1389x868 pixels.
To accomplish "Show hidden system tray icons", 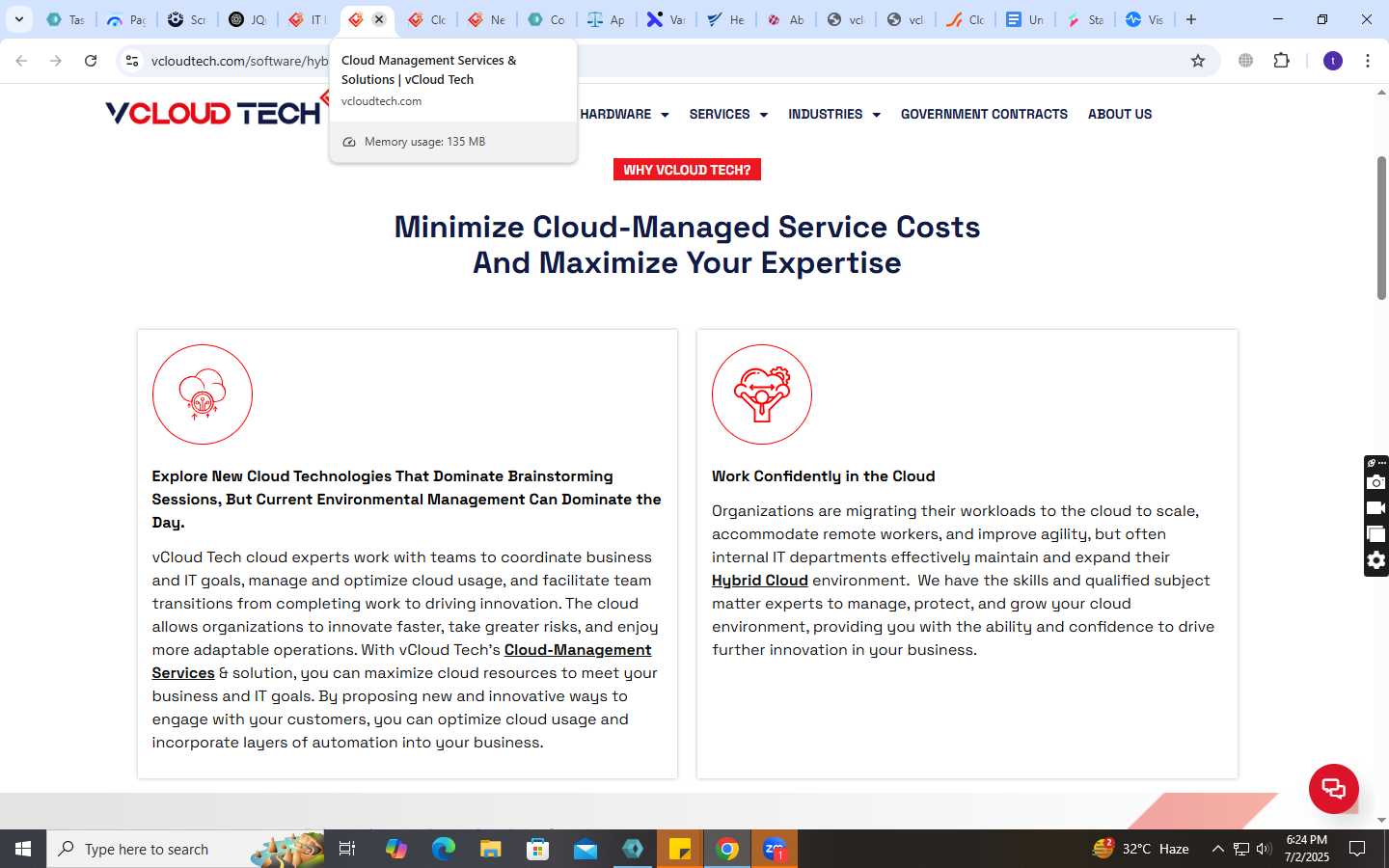I will click(1217, 849).
